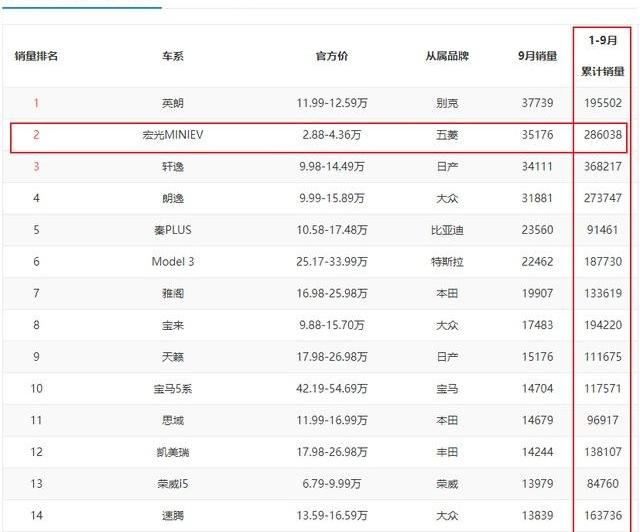Image resolution: width=640 pixels, height=532 pixels.
Task: Select the 1-9月 累计销量 header
Action: (603, 56)
